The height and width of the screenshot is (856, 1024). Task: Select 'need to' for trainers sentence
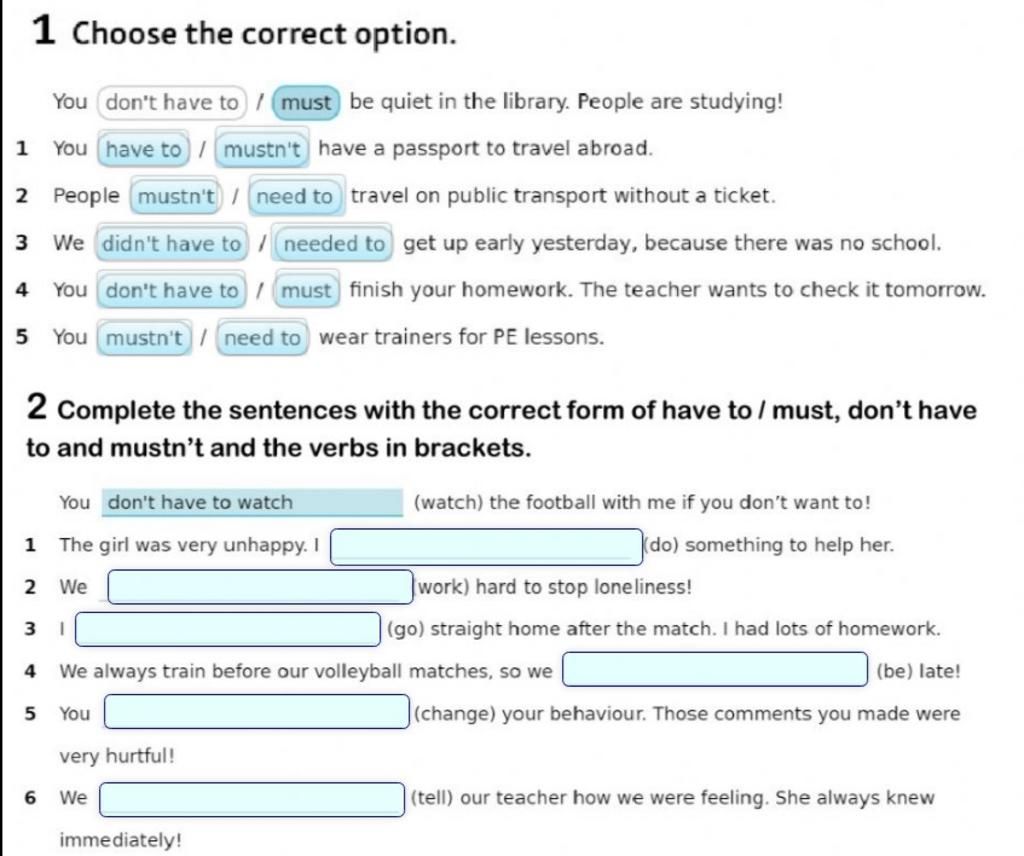pos(262,337)
